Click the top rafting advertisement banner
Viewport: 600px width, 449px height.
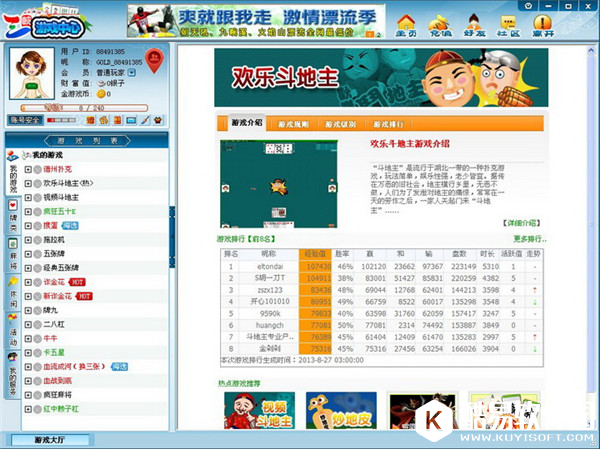tap(256, 21)
